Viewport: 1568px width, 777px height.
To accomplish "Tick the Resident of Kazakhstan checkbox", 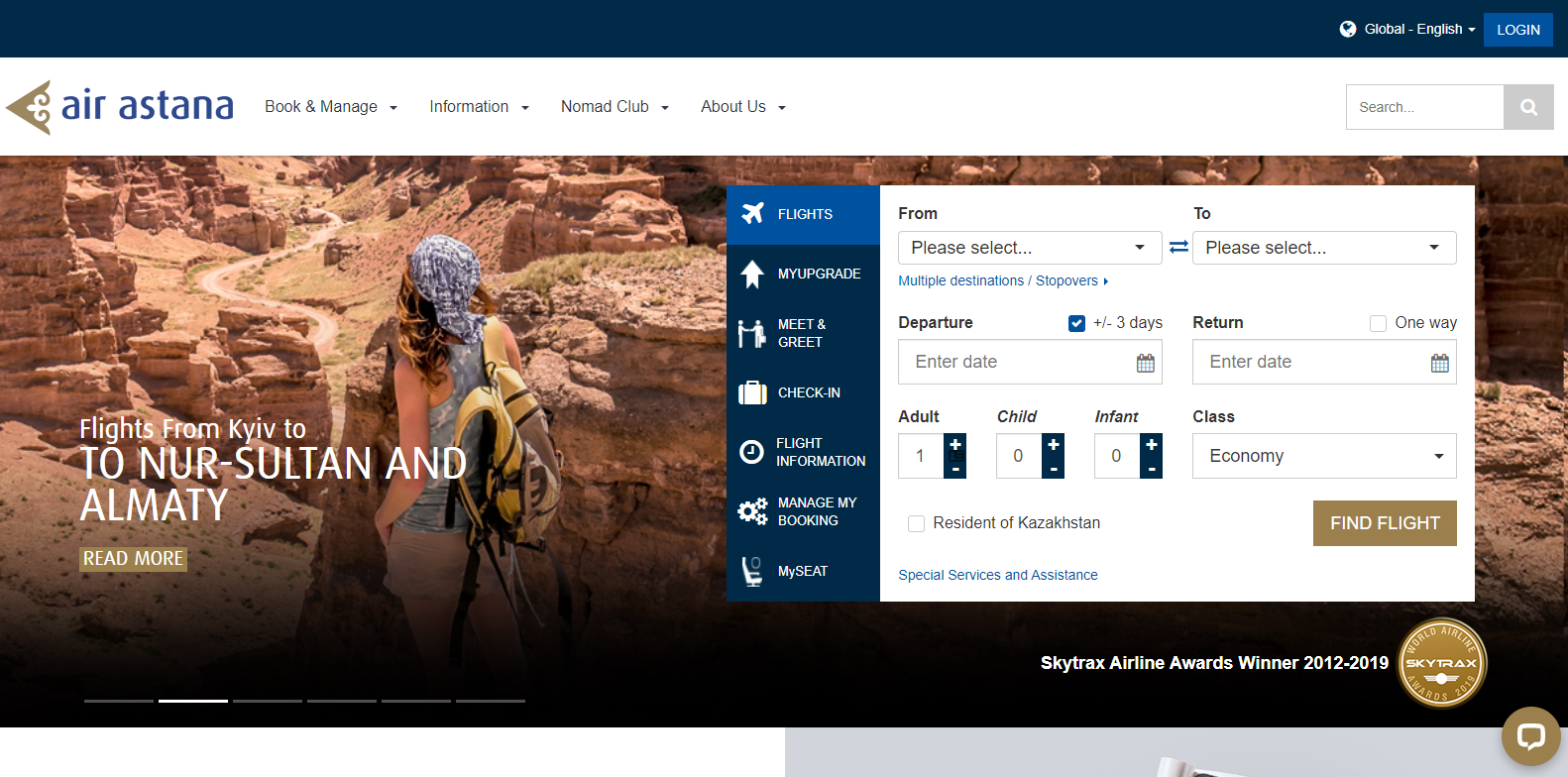I will (x=916, y=523).
